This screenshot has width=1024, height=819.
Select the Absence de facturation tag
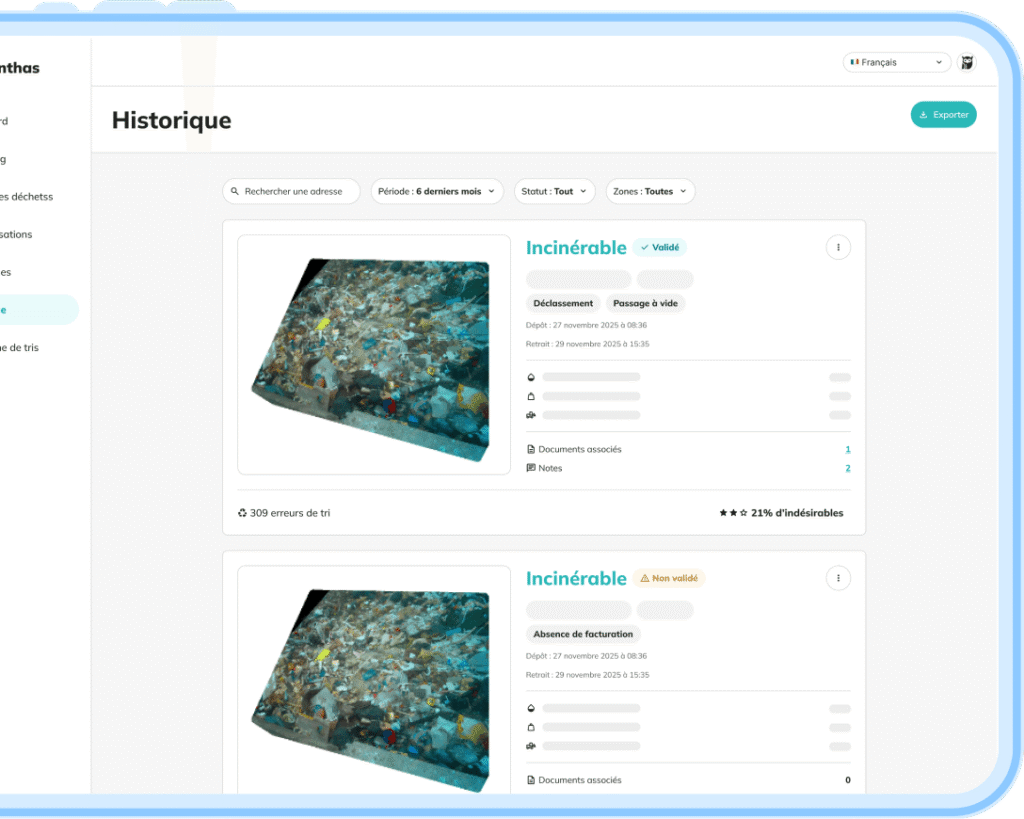click(x=583, y=634)
